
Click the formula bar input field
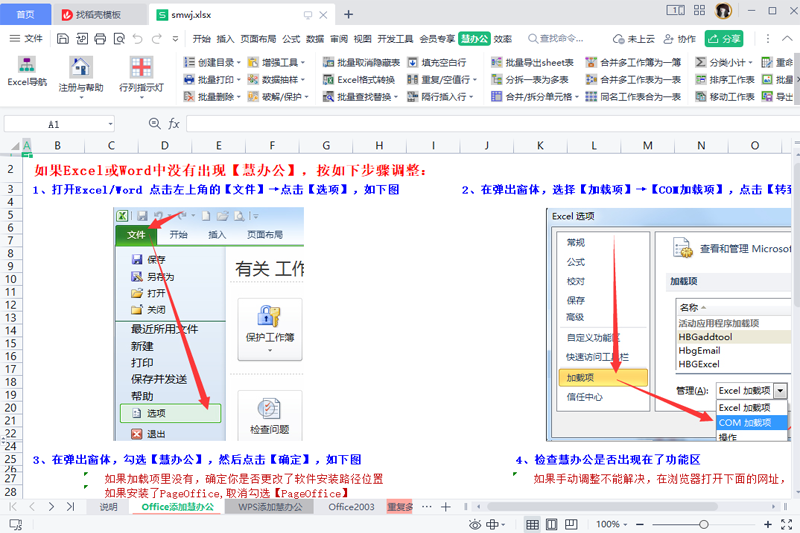tap(493, 123)
